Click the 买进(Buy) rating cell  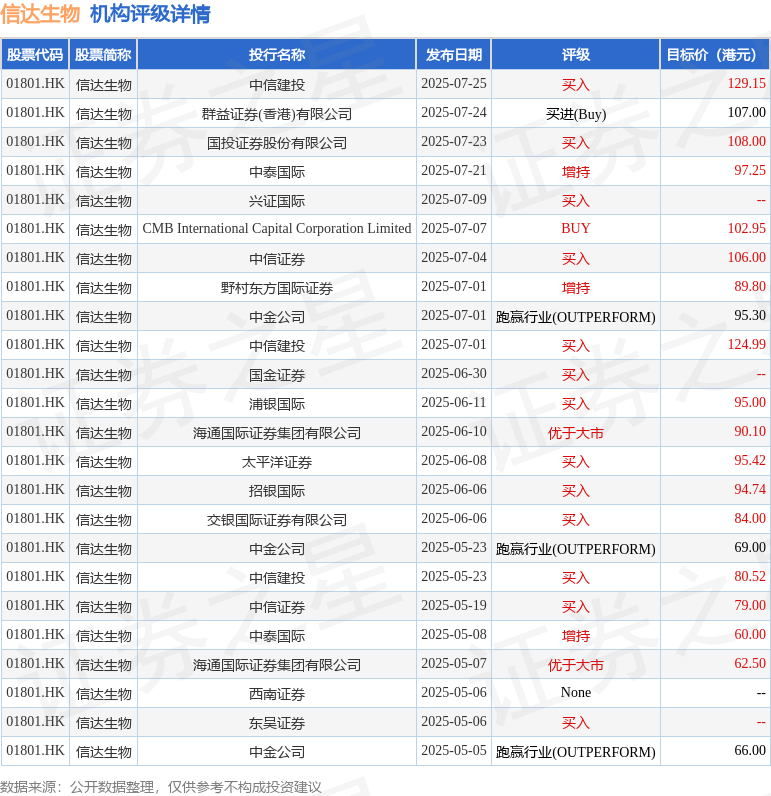[x=576, y=114]
